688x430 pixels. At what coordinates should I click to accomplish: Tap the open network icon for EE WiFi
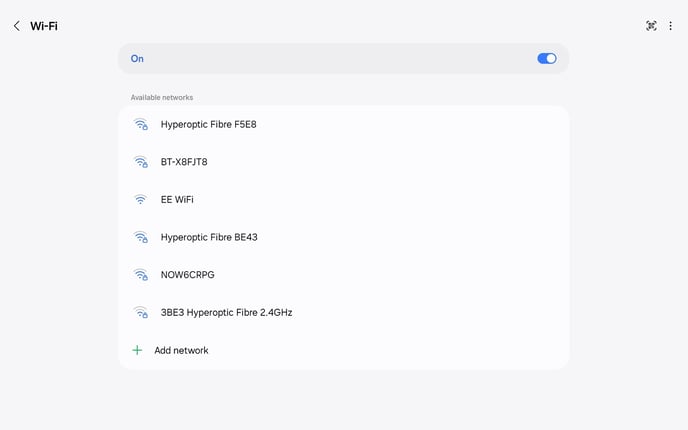(140, 200)
